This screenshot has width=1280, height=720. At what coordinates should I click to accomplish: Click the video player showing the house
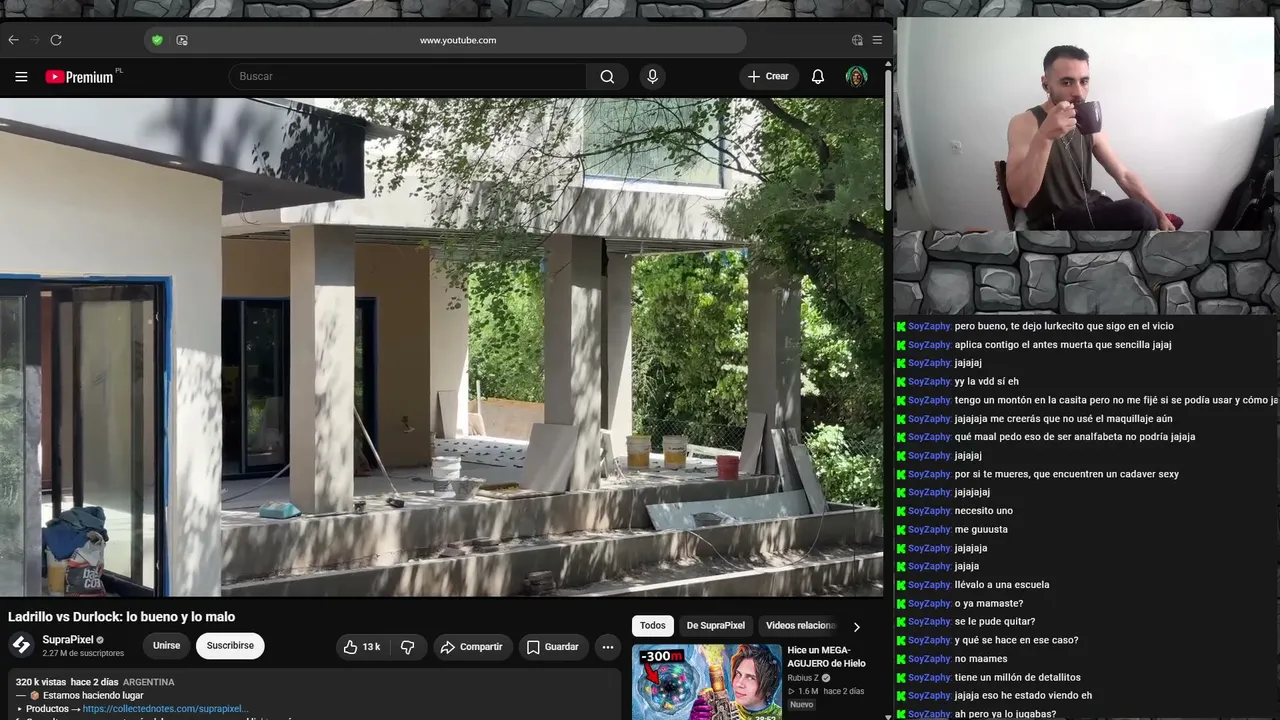click(442, 347)
